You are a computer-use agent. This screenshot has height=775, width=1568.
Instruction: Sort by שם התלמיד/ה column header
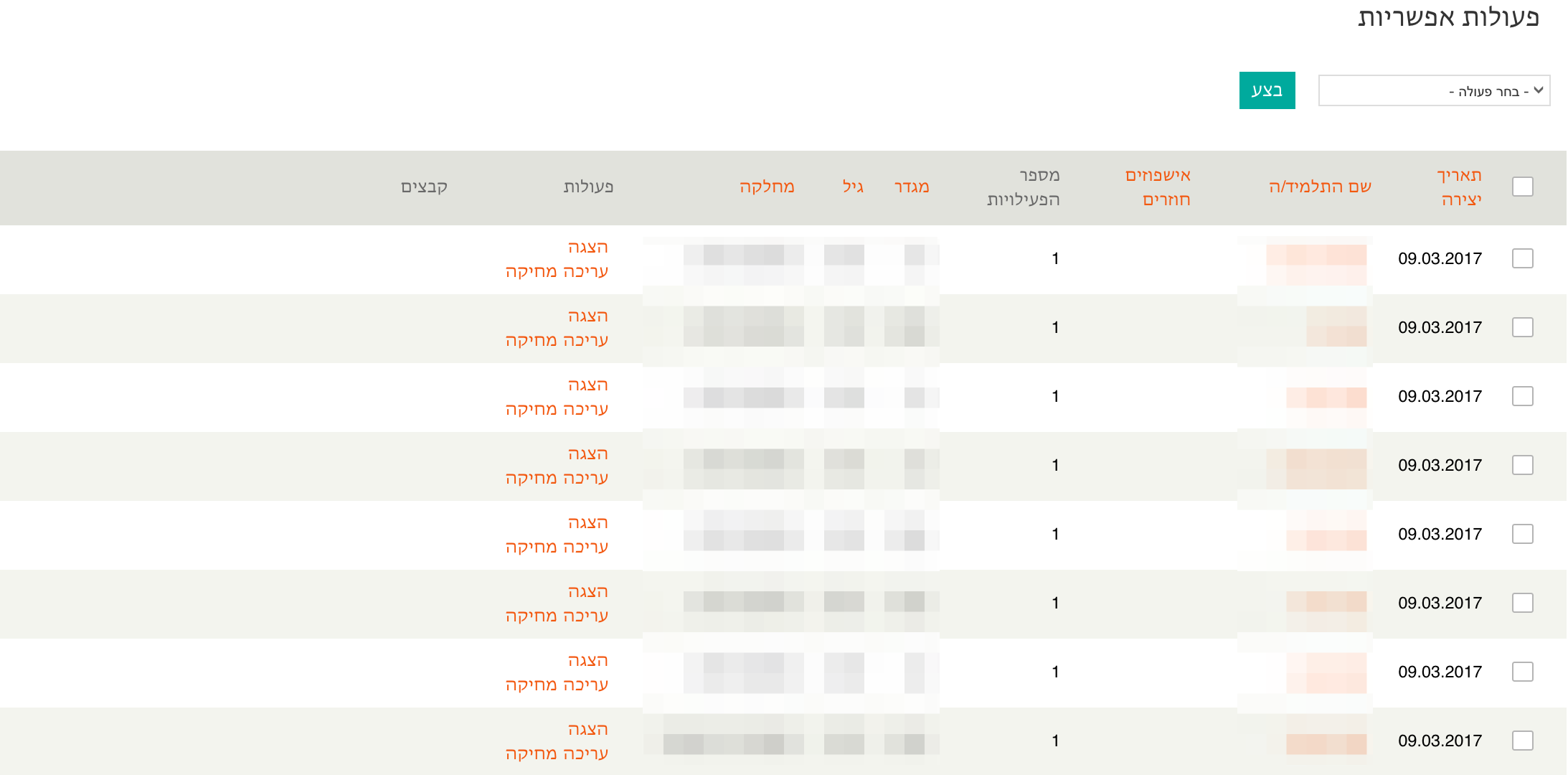[1320, 187]
